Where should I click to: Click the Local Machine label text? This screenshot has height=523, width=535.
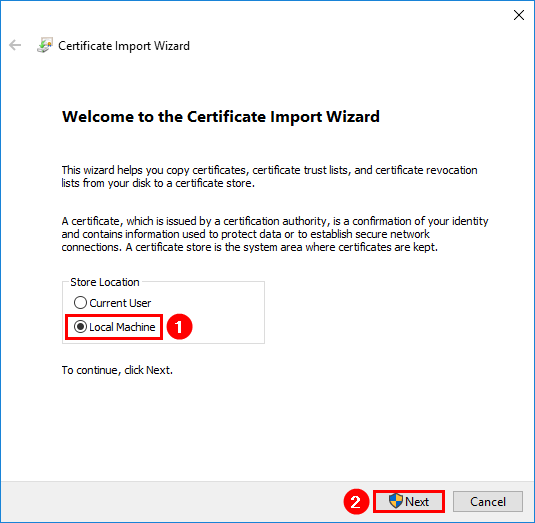(x=122, y=327)
